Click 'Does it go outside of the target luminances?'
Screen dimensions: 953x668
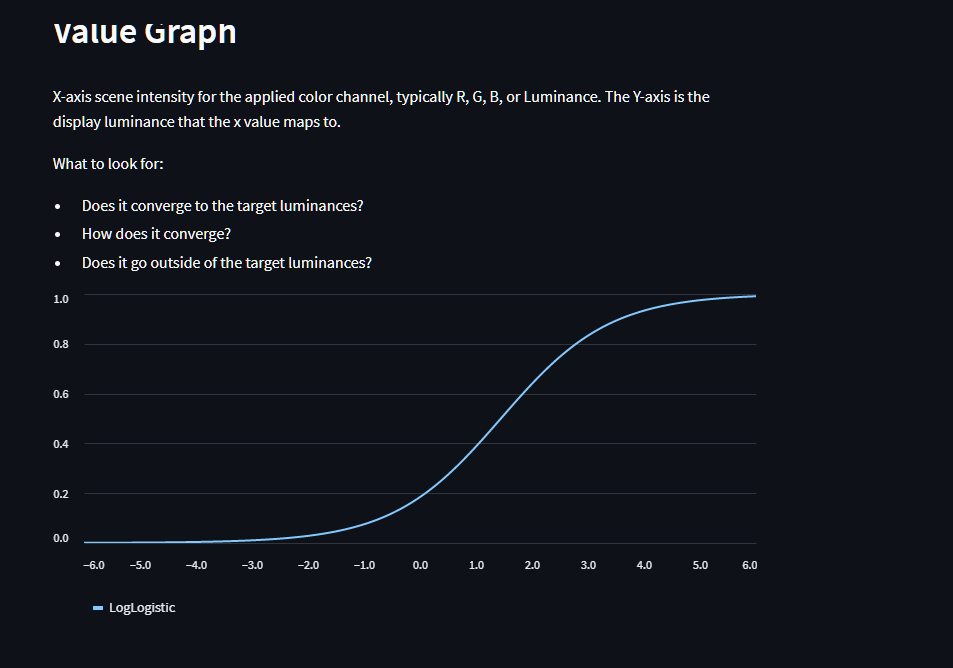coord(227,263)
